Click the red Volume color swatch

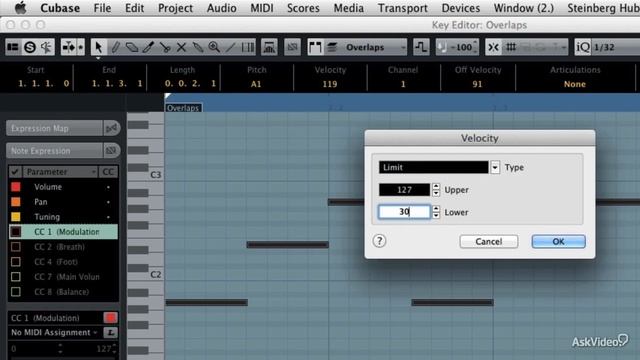click(x=16, y=187)
